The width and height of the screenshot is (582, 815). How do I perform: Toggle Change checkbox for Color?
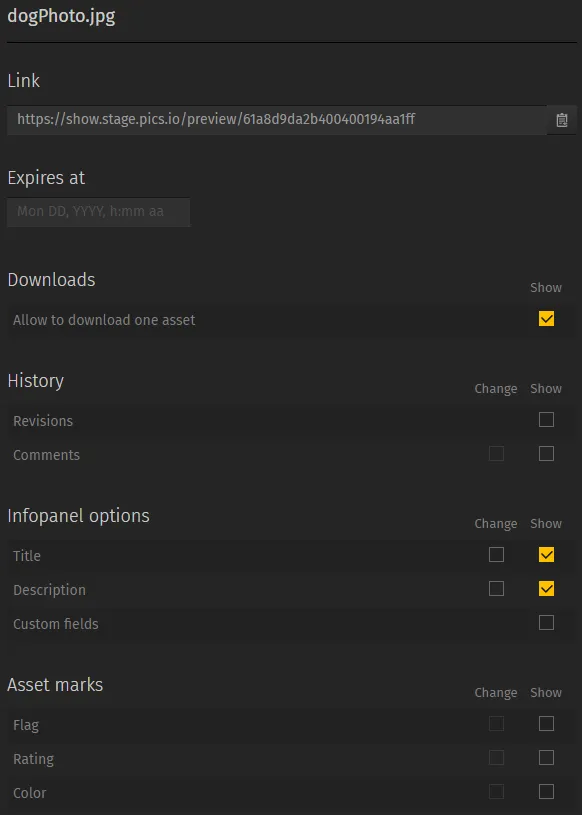(x=496, y=792)
